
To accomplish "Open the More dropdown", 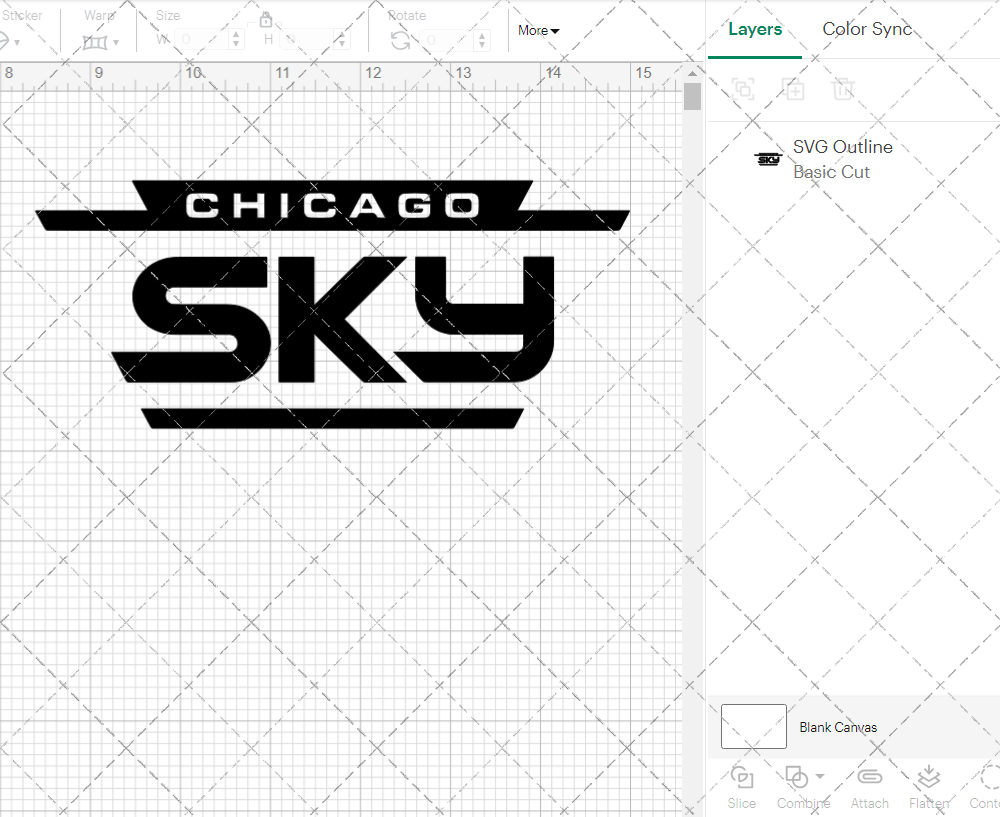I will pos(538,30).
